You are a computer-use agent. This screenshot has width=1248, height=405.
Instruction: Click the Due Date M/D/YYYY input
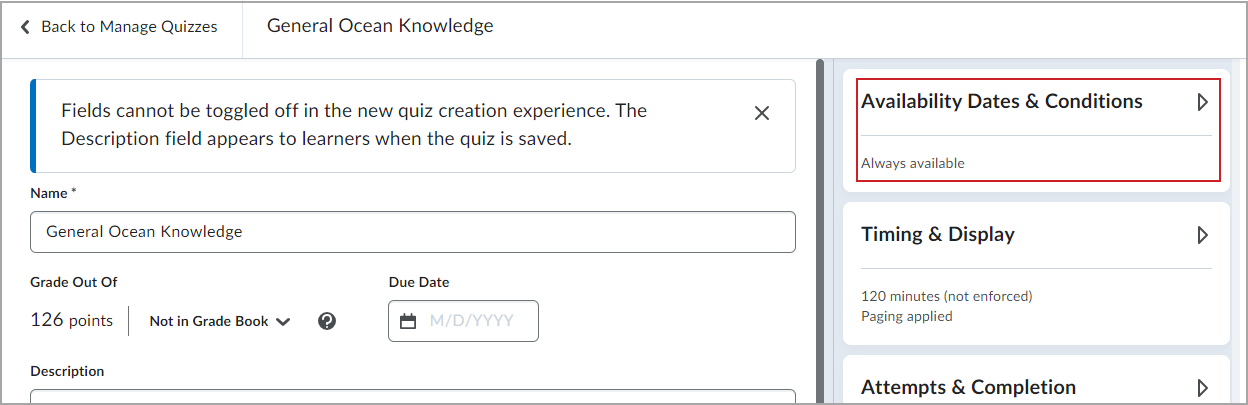point(464,321)
